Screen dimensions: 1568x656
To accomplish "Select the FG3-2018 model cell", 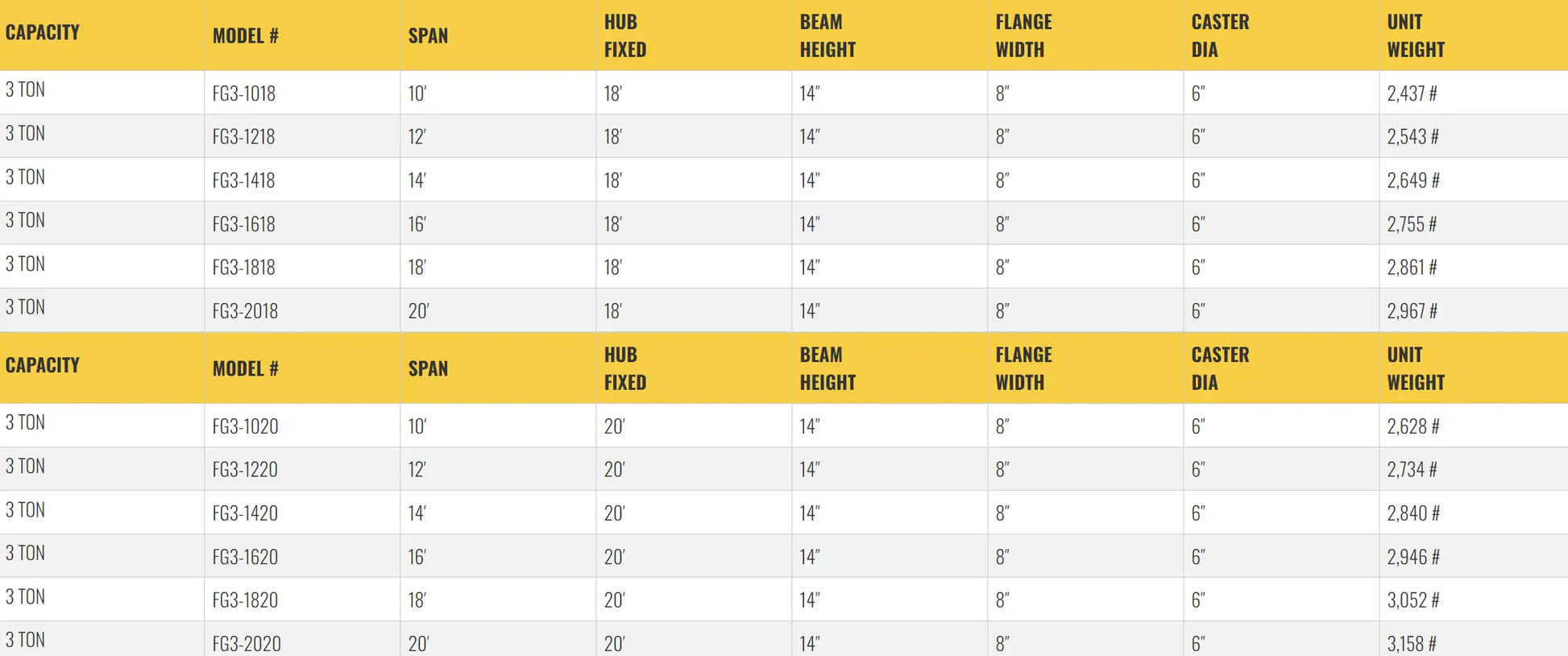I will point(245,311).
